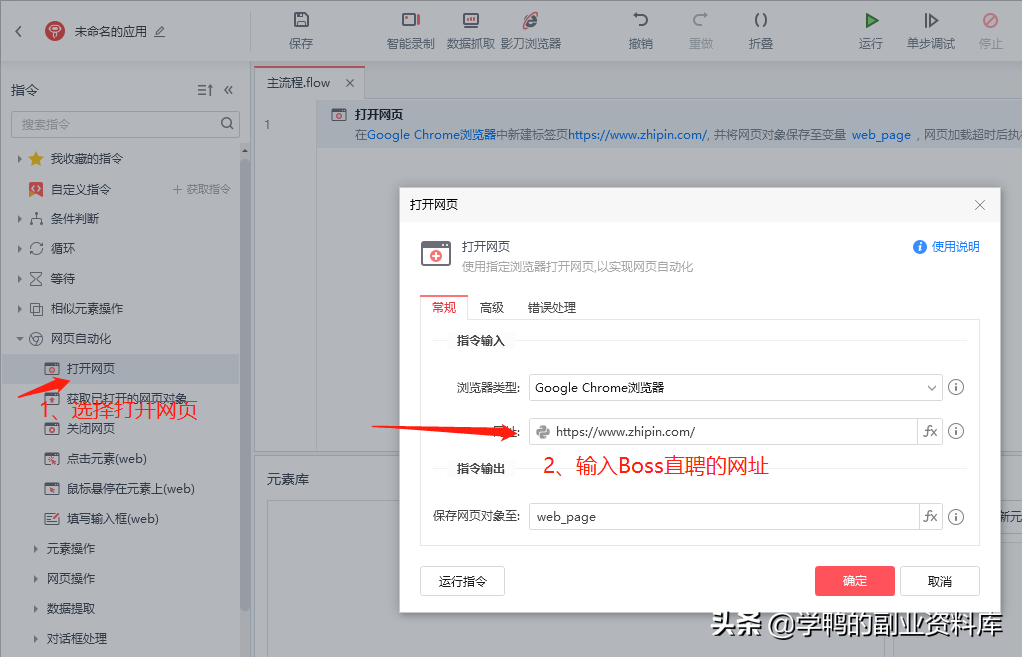This screenshot has width=1022, height=657.
Task: Switch to the 高级 tab
Action: [x=492, y=307]
